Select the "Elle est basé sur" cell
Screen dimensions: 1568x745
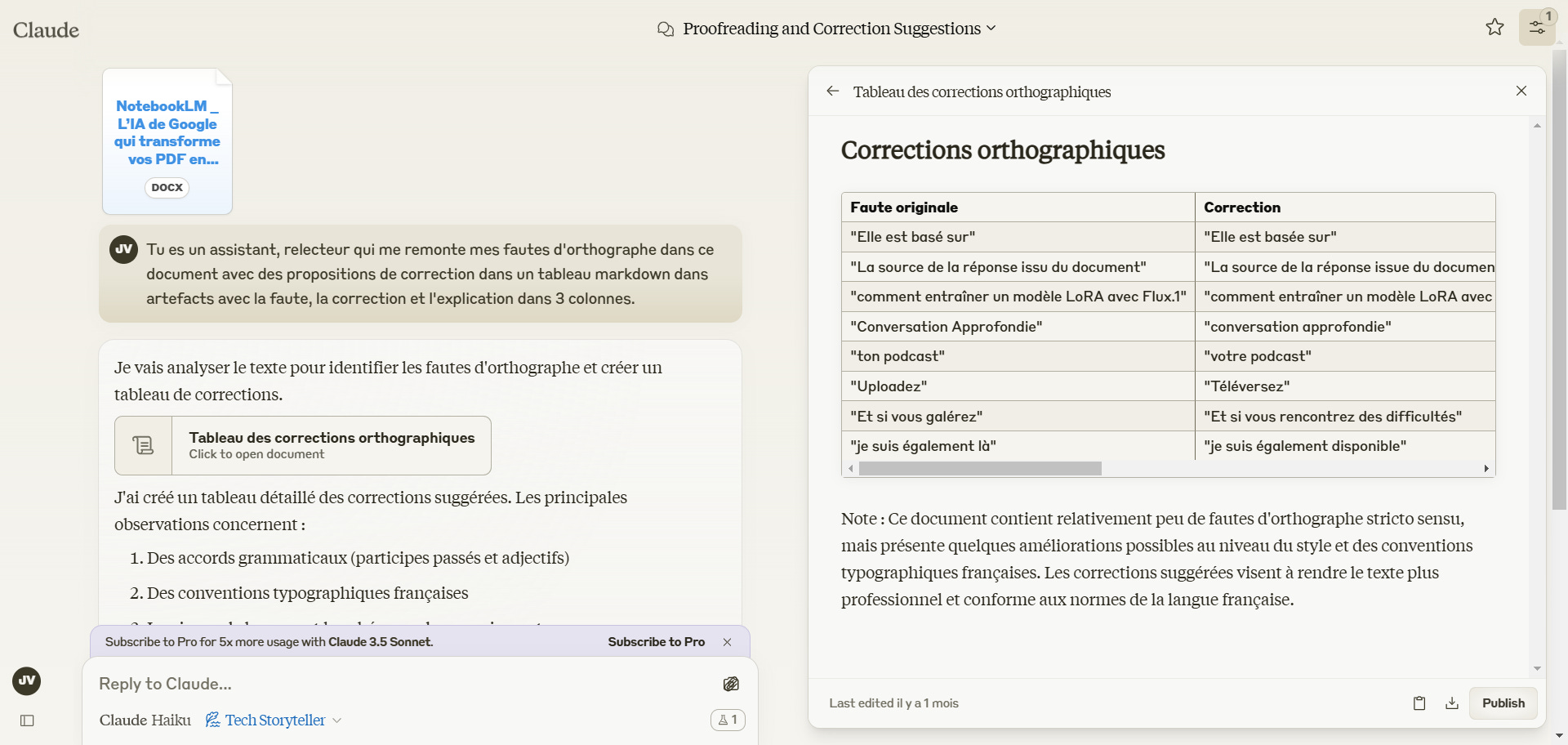click(1018, 237)
